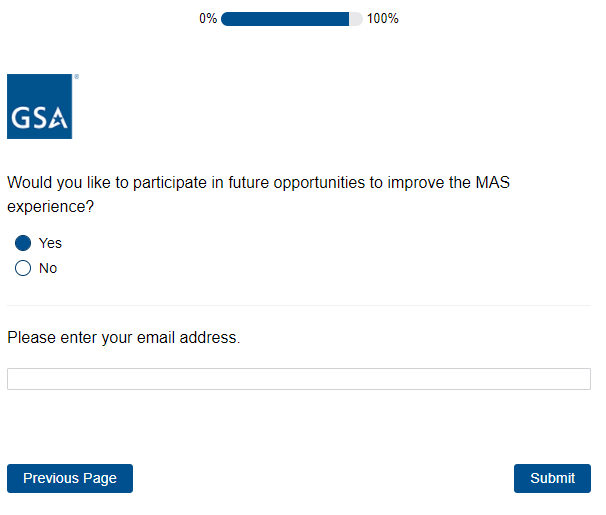Click the GSA logo
The width and height of the screenshot is (606, 515).
(x=39, y=107)
